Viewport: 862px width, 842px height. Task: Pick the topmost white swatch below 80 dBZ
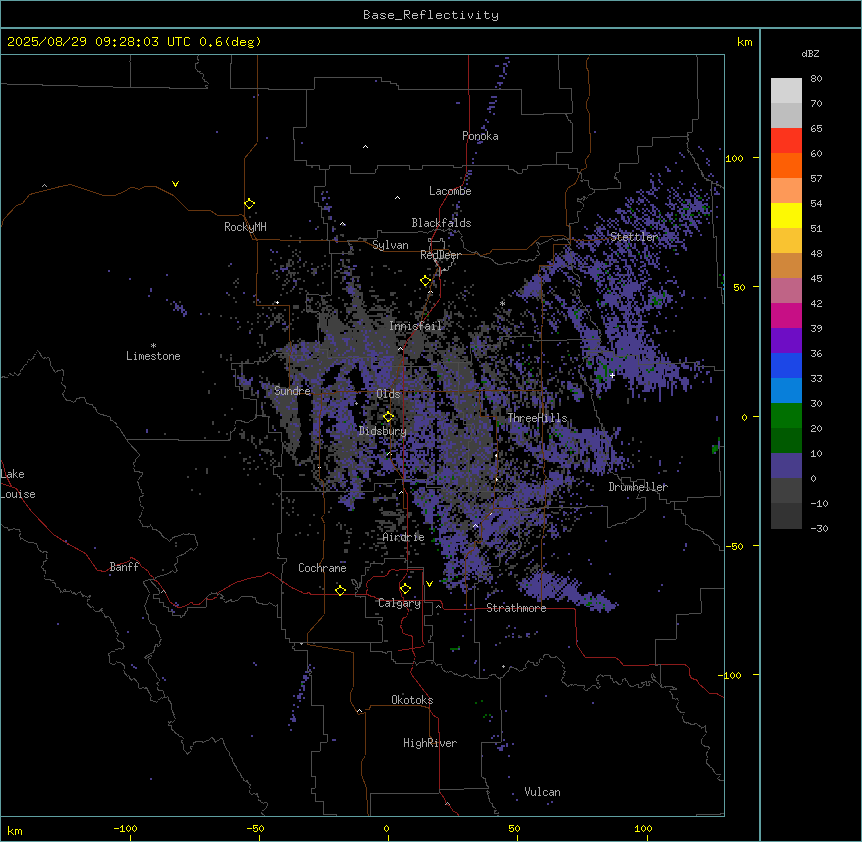pos(786,91)
